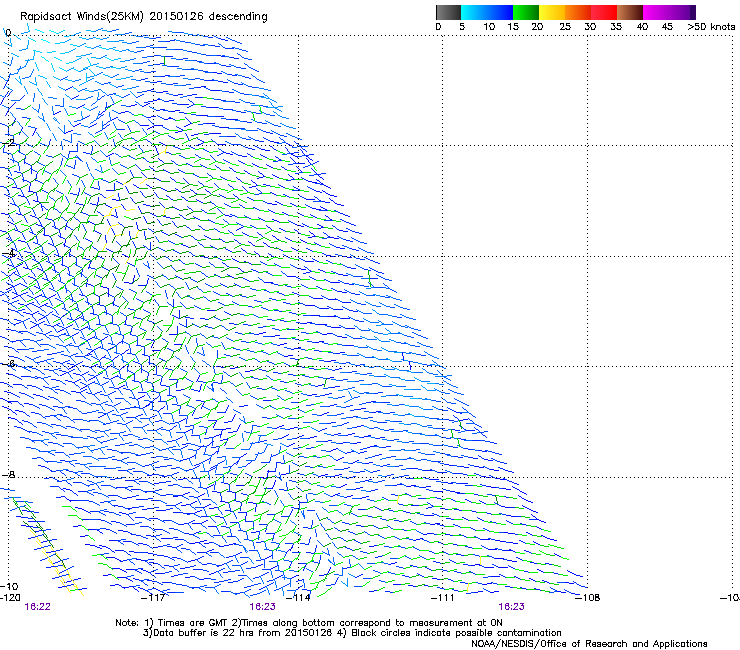Screen dimensions: 740x650
Task: Click the NOAA/NESDIS credit text
Action: pos(589,643)
